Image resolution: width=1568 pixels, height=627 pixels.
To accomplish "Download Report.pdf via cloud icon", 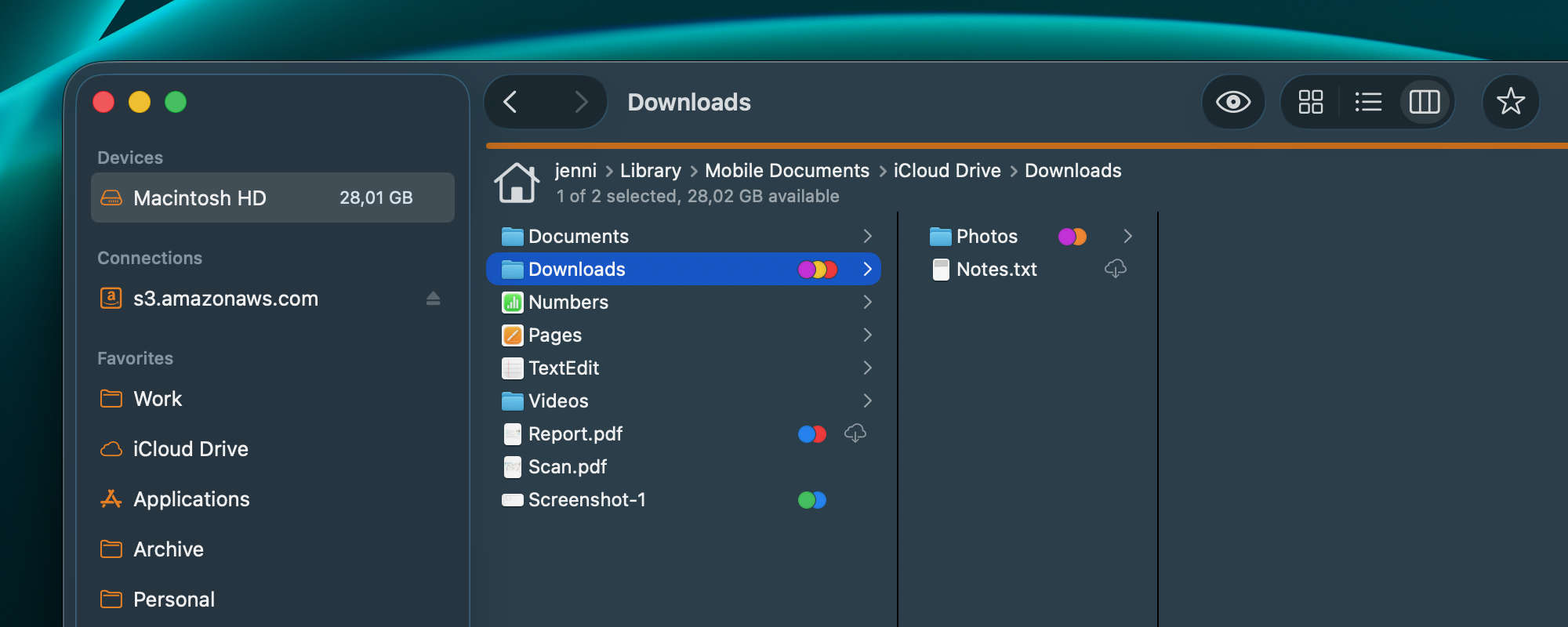I will pyautogui.click(x=855, y=433).
